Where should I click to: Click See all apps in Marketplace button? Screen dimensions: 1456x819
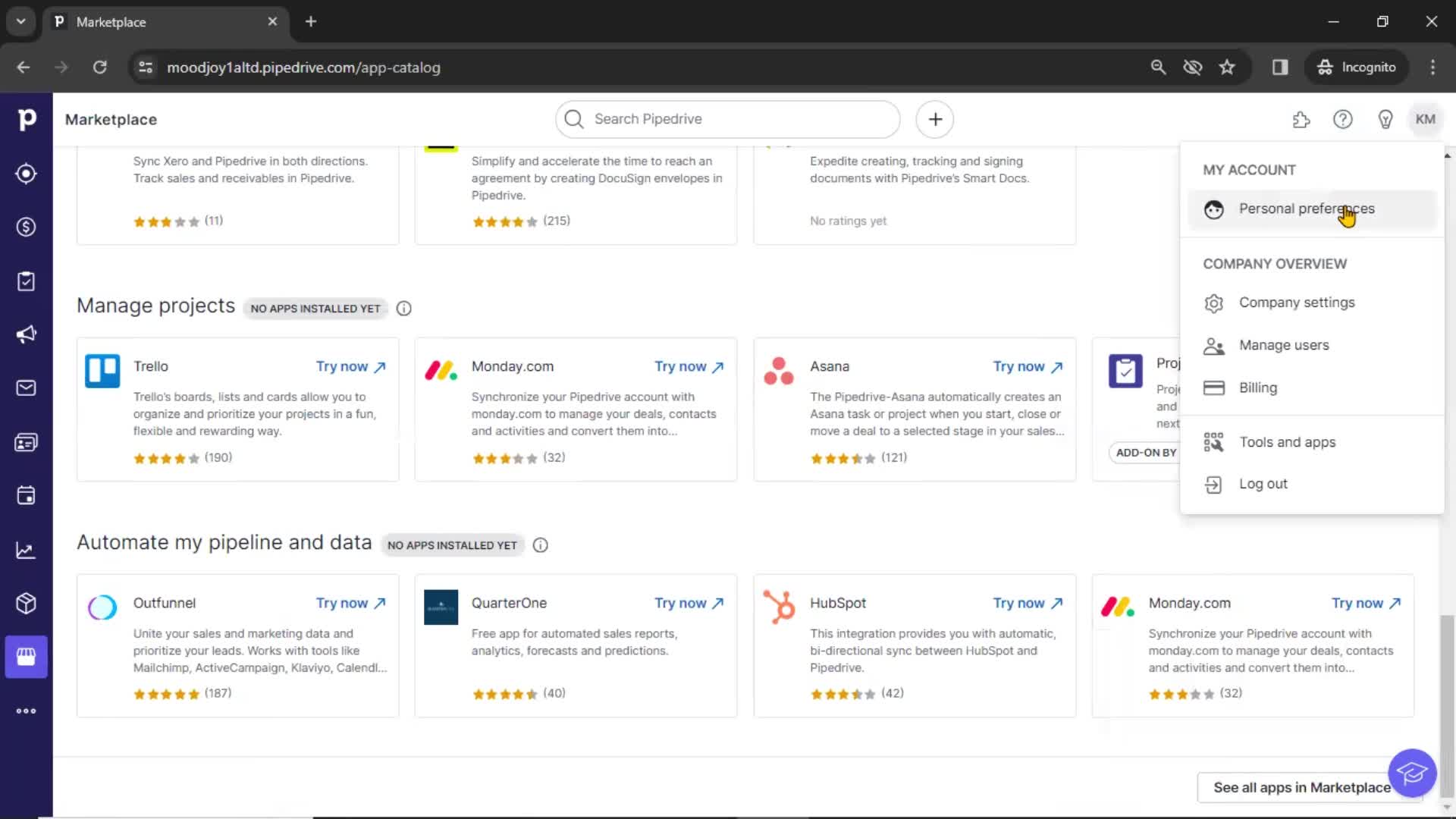[x=1302, y=787]
